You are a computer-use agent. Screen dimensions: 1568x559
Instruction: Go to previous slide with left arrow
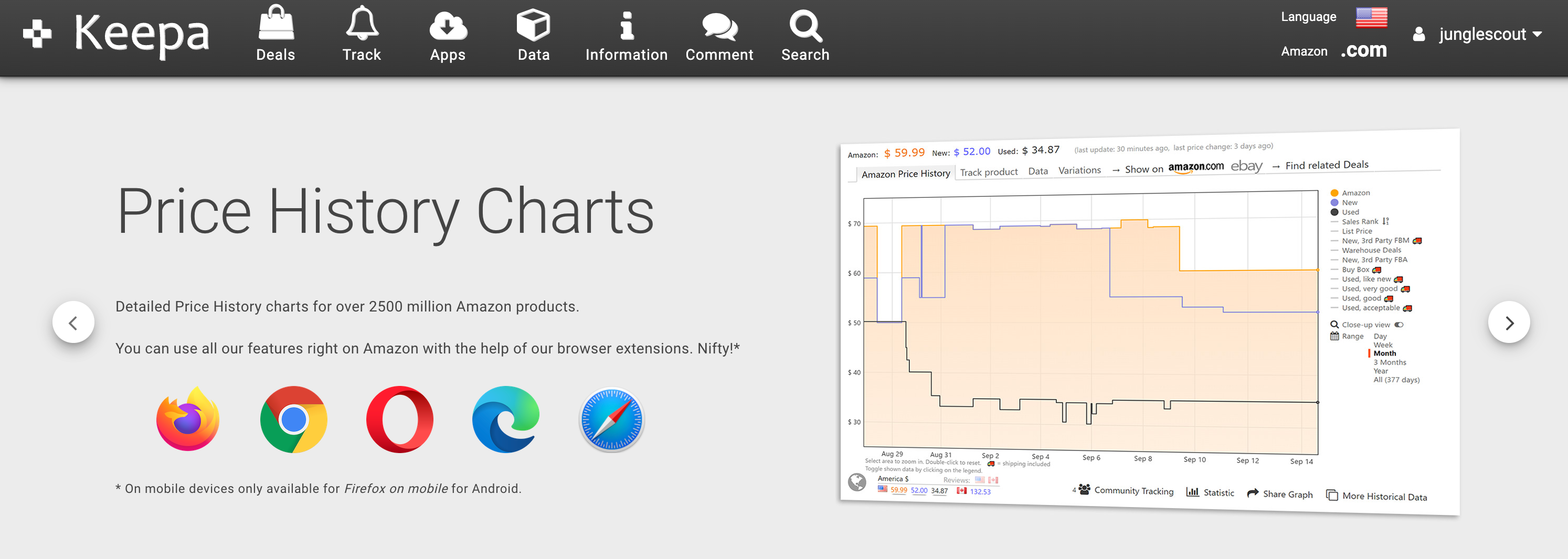click(73, 322)
